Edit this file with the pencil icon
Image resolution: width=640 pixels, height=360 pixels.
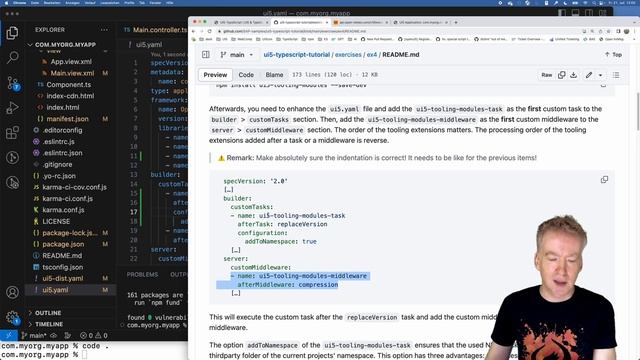[x=589, y=75]
